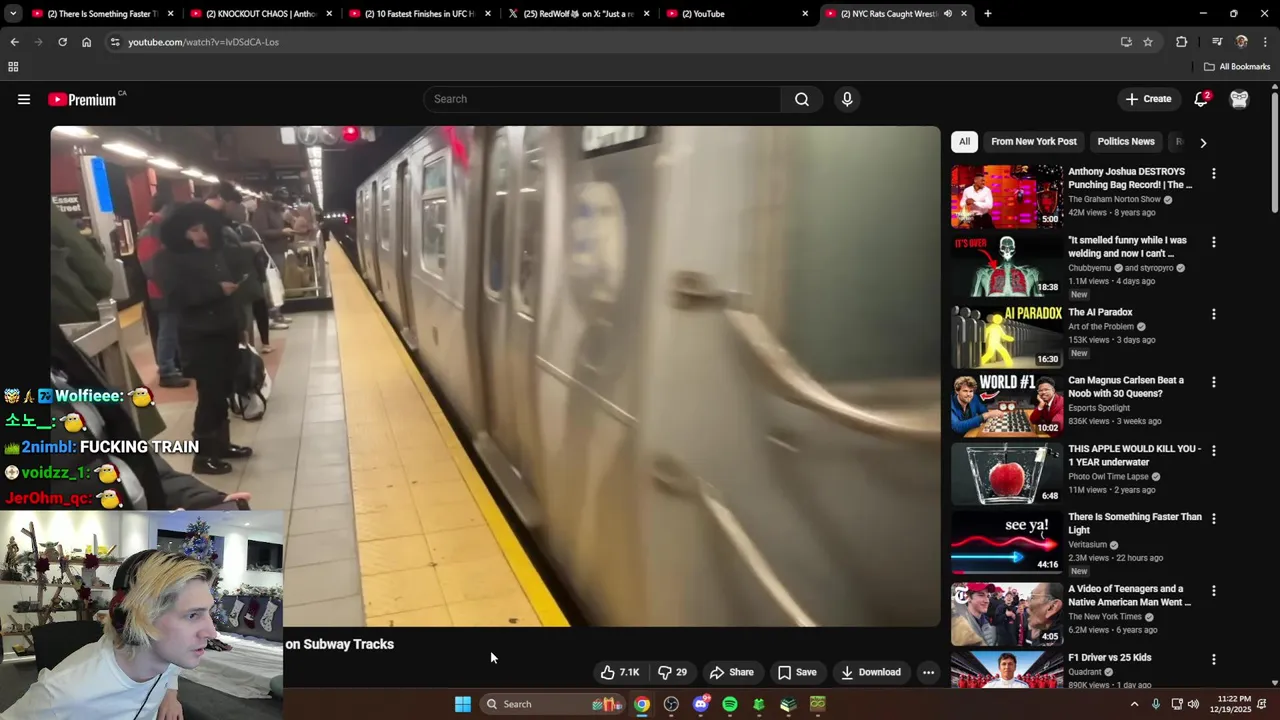Open the account avatar menu

[1239, 99]
